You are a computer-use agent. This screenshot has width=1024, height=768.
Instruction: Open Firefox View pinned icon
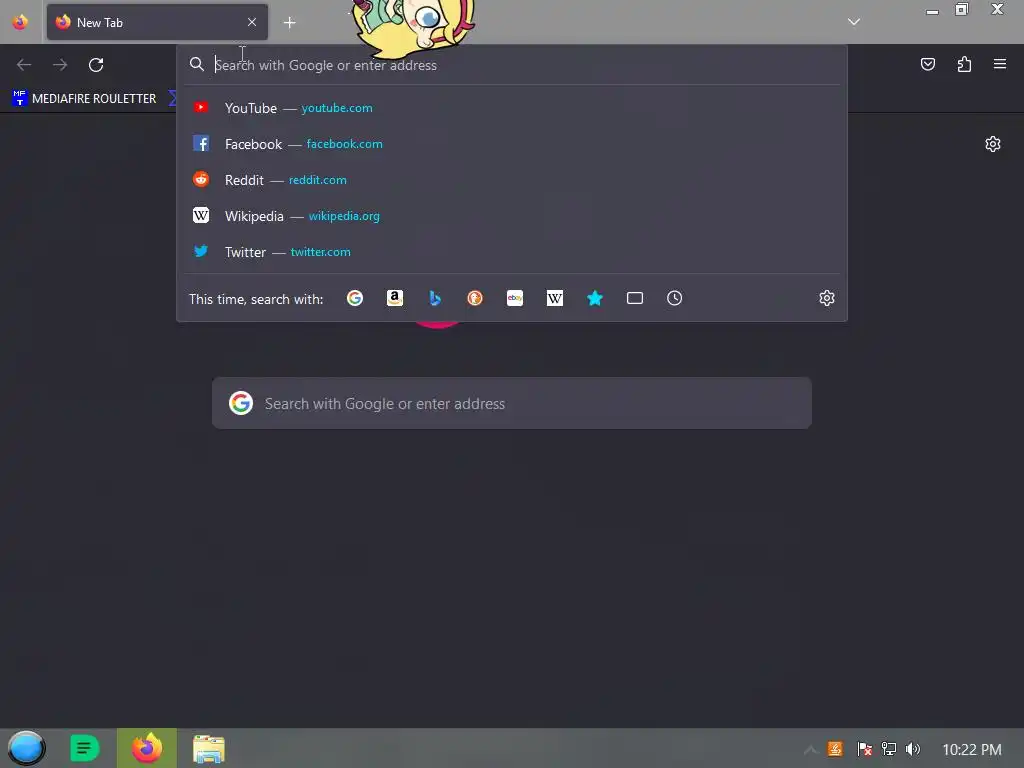click(x=20, y=22)
